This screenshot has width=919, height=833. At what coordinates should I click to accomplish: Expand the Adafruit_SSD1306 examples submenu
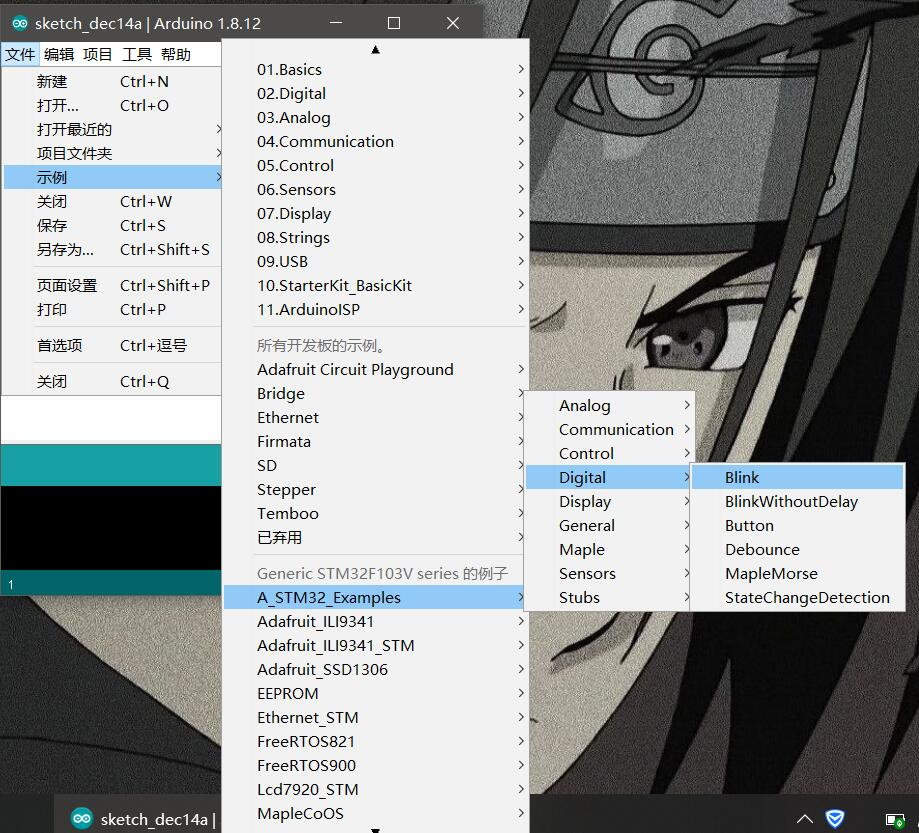tap(322, 669)
